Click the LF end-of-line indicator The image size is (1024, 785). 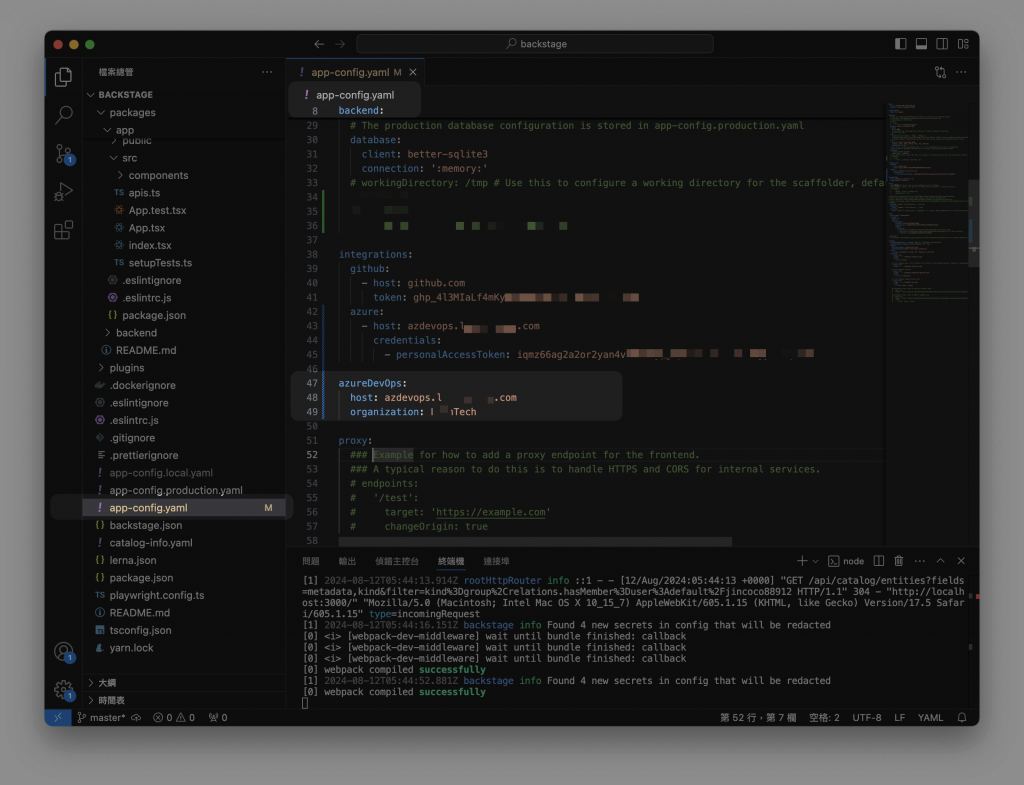tap(899, 717)
